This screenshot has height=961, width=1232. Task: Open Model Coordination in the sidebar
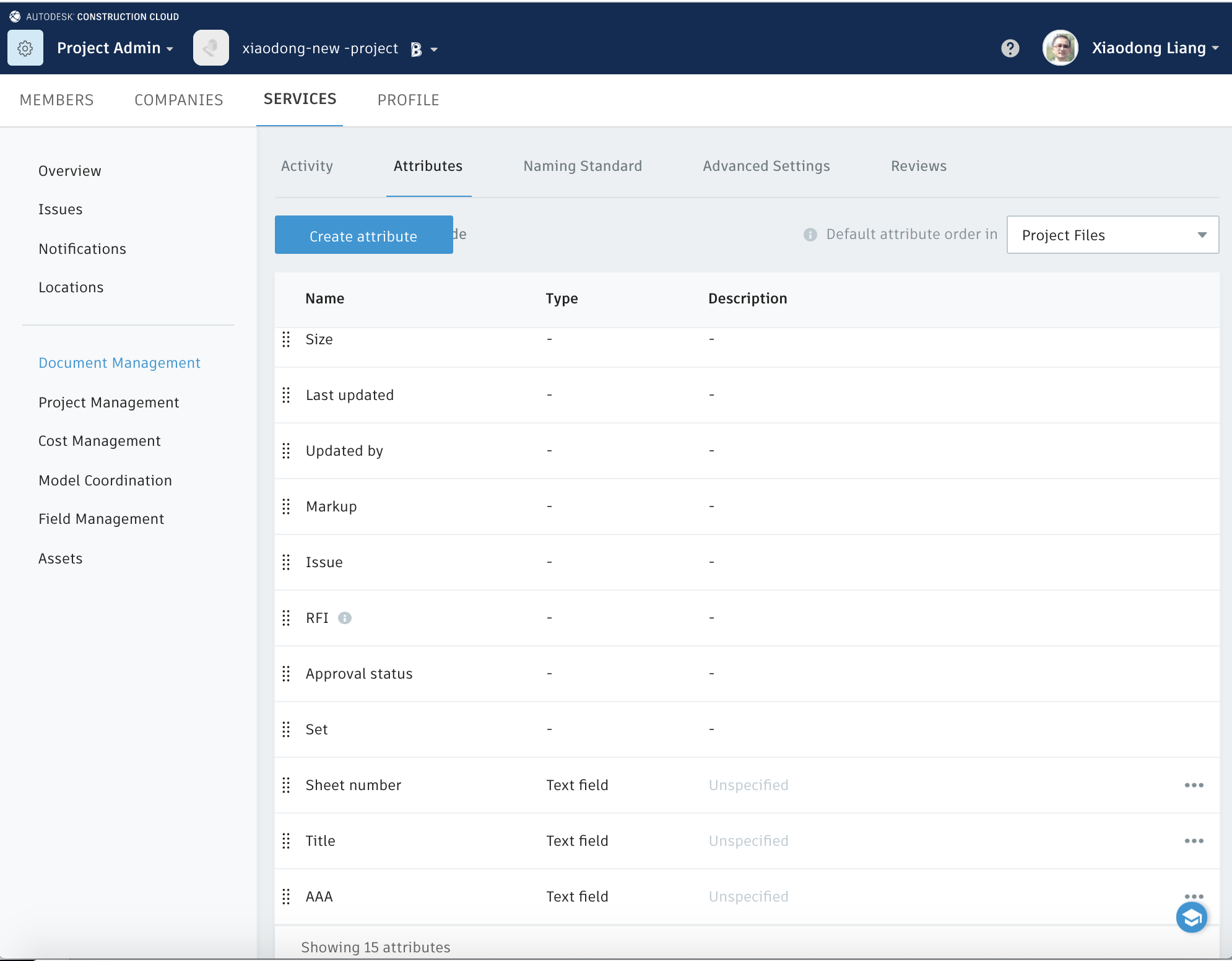coord(105,480)
